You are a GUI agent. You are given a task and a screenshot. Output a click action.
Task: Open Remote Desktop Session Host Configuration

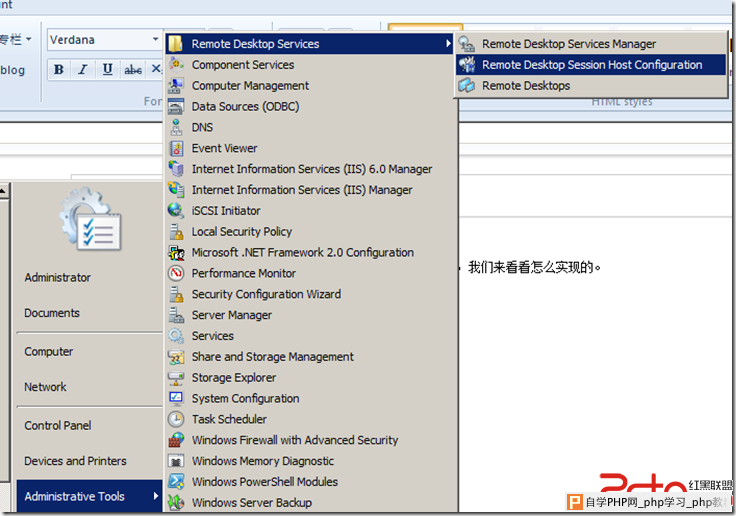point(591,64)
